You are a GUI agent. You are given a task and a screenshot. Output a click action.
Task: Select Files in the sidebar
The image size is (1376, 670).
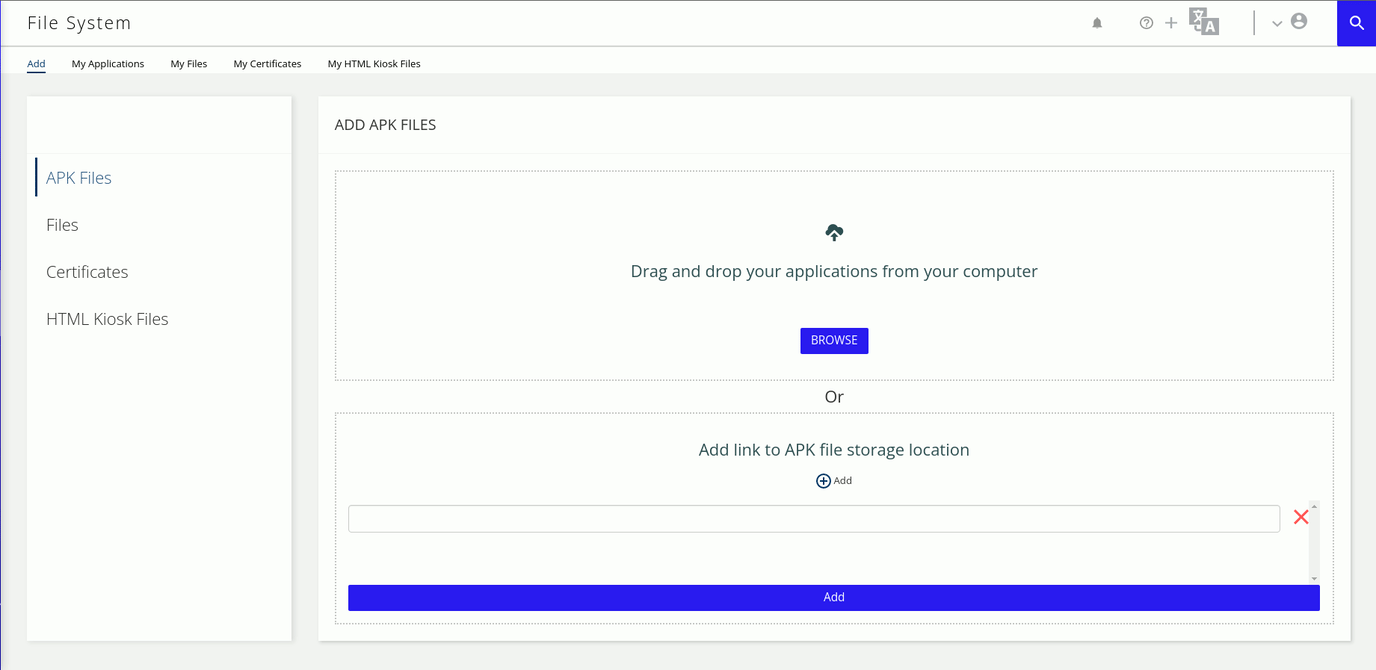(x=62, y=225)
